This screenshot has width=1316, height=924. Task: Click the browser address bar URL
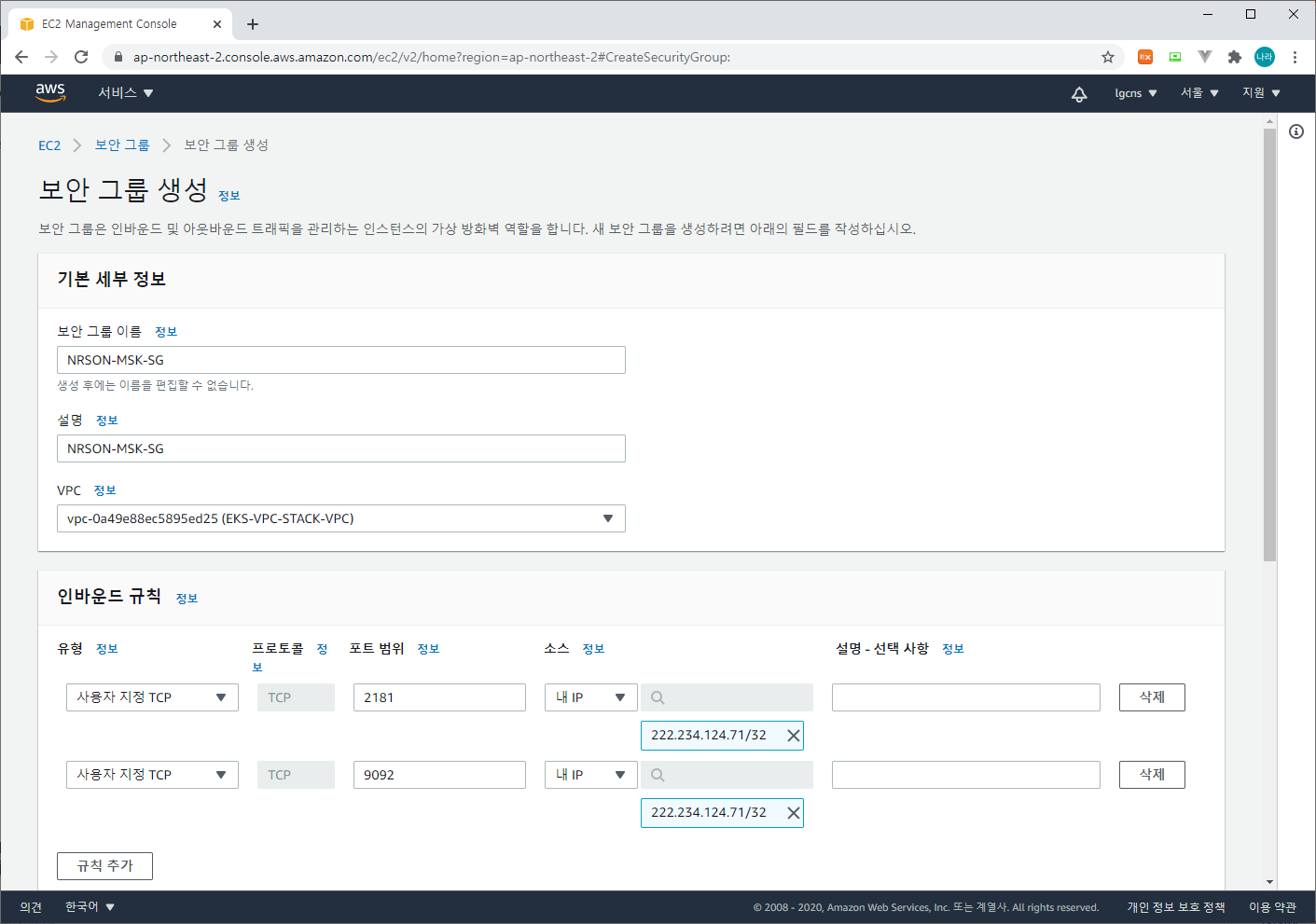(431, 57)
